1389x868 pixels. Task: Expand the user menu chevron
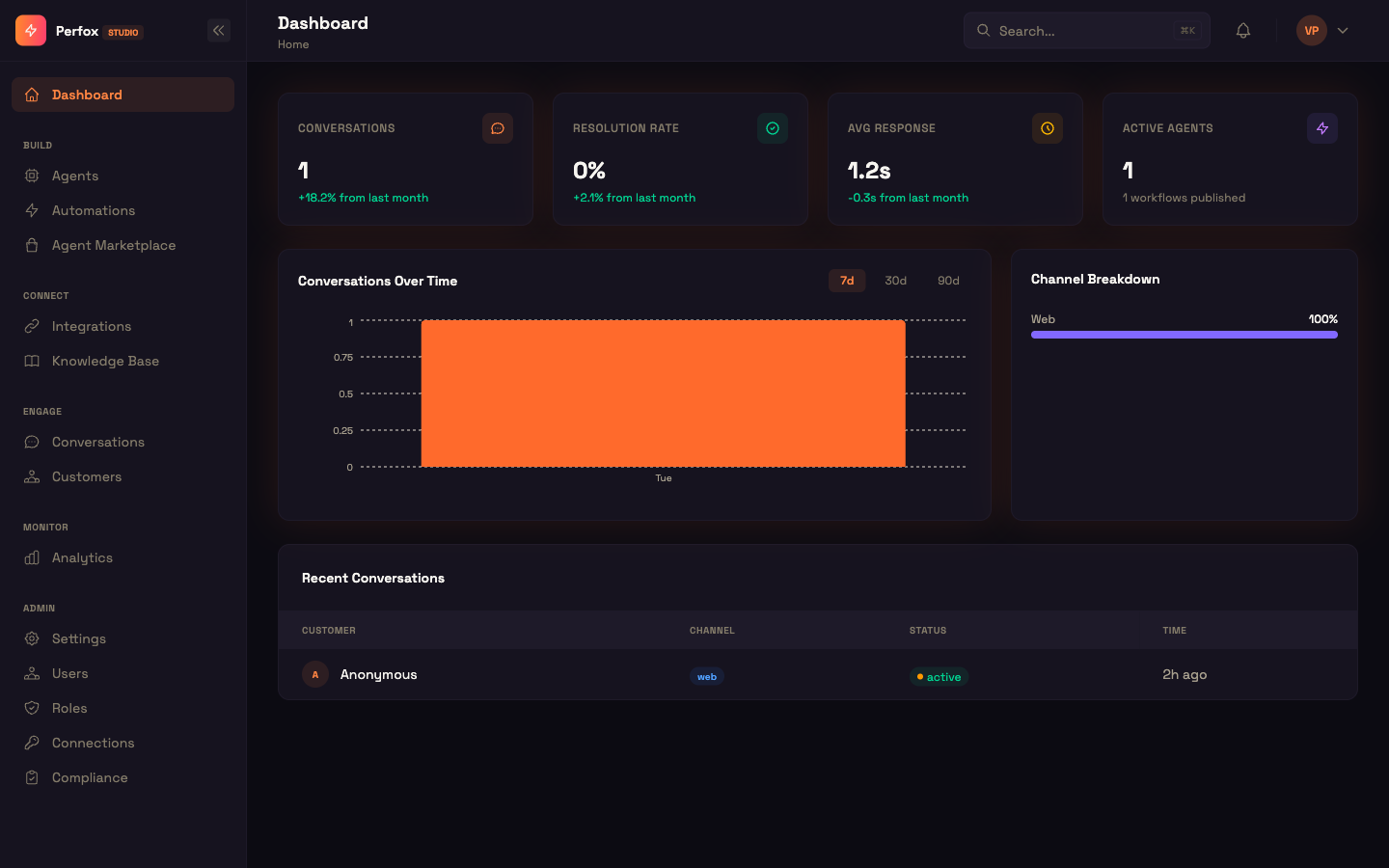coord(1343,31)
